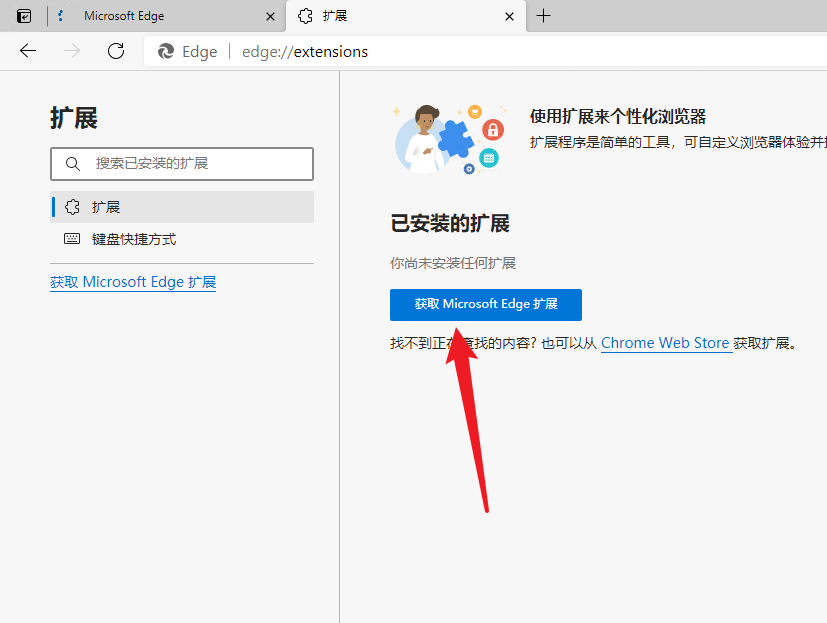Open 键盘快捷方式 sidebar item
The image size is (827, 623).
pyautogui.click(x=182, y=239)
